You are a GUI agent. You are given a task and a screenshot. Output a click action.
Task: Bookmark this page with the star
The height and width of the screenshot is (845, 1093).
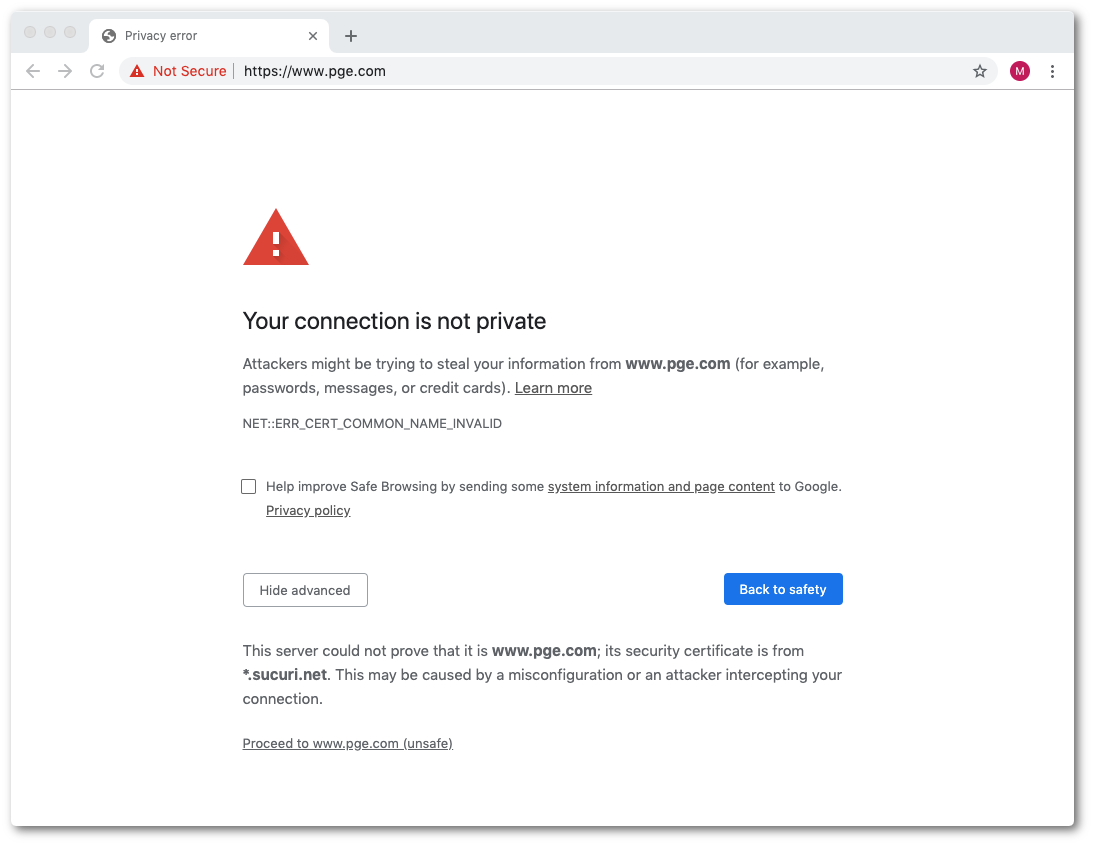click(x=980, y=71)
